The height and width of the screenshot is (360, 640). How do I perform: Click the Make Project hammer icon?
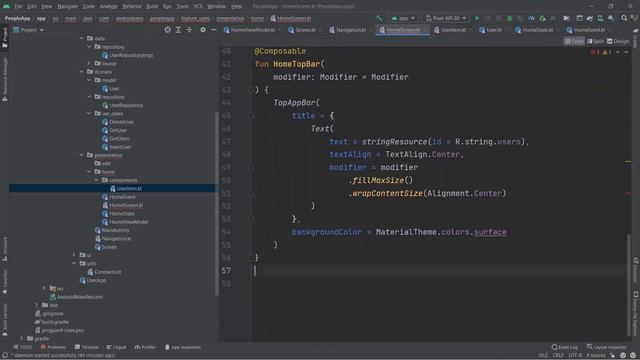point(380,18)
